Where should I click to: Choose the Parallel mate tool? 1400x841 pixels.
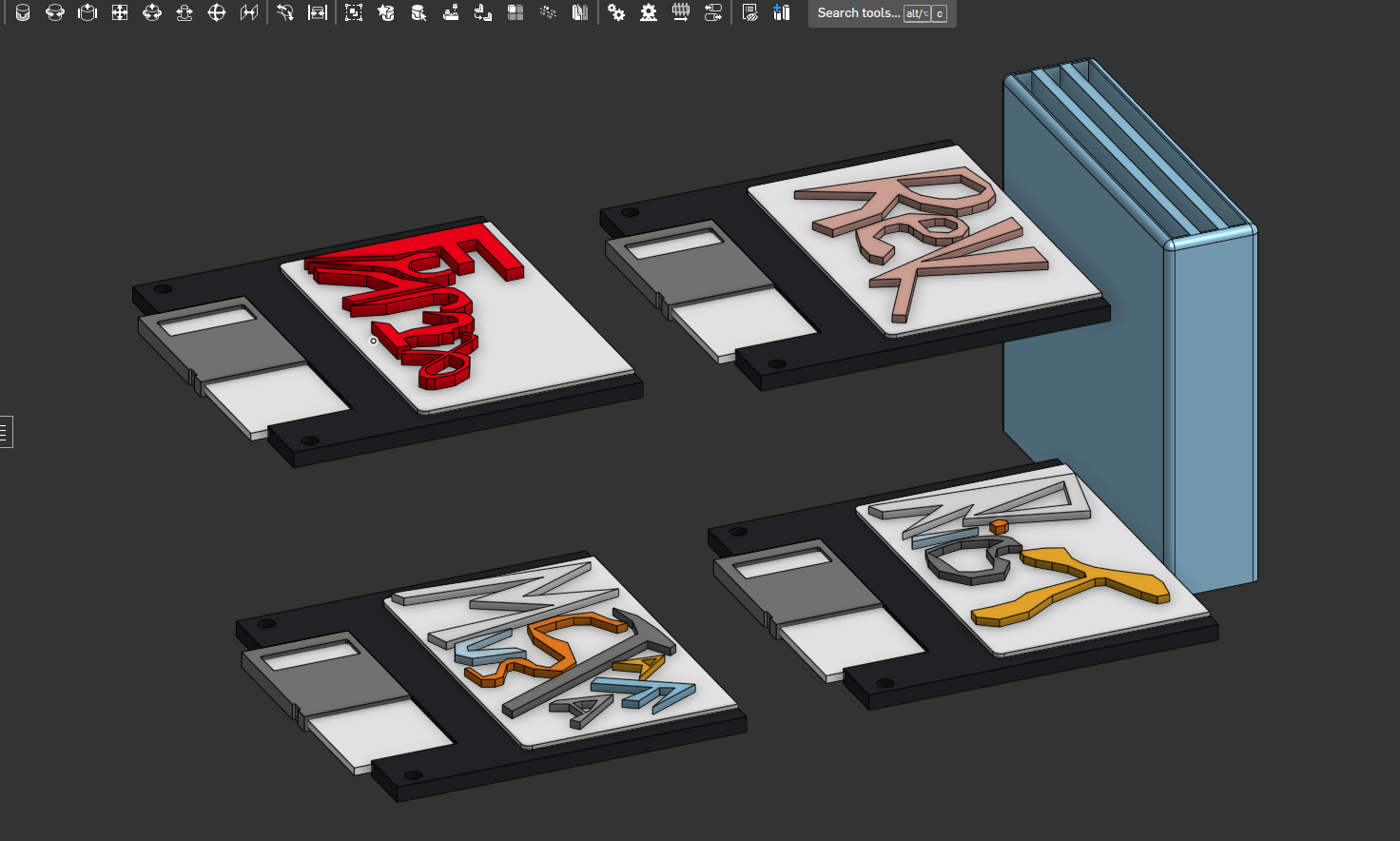(x=249, y=12)
